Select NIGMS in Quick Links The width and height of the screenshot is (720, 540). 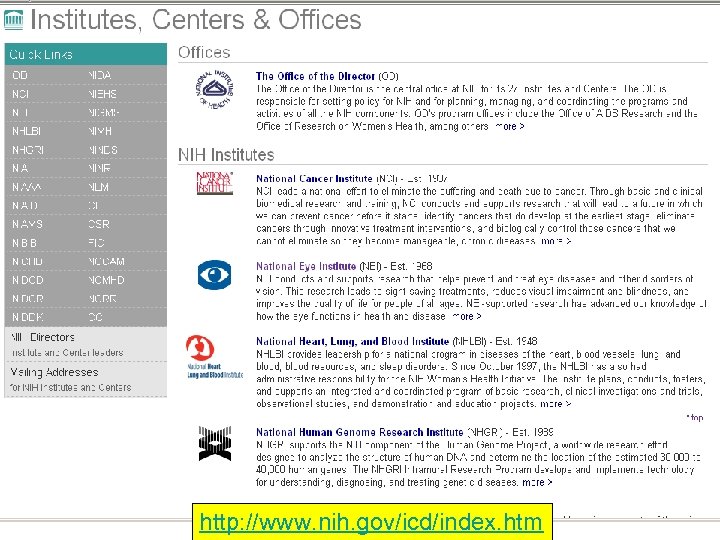pyautogui.click(x=104, y=112)
